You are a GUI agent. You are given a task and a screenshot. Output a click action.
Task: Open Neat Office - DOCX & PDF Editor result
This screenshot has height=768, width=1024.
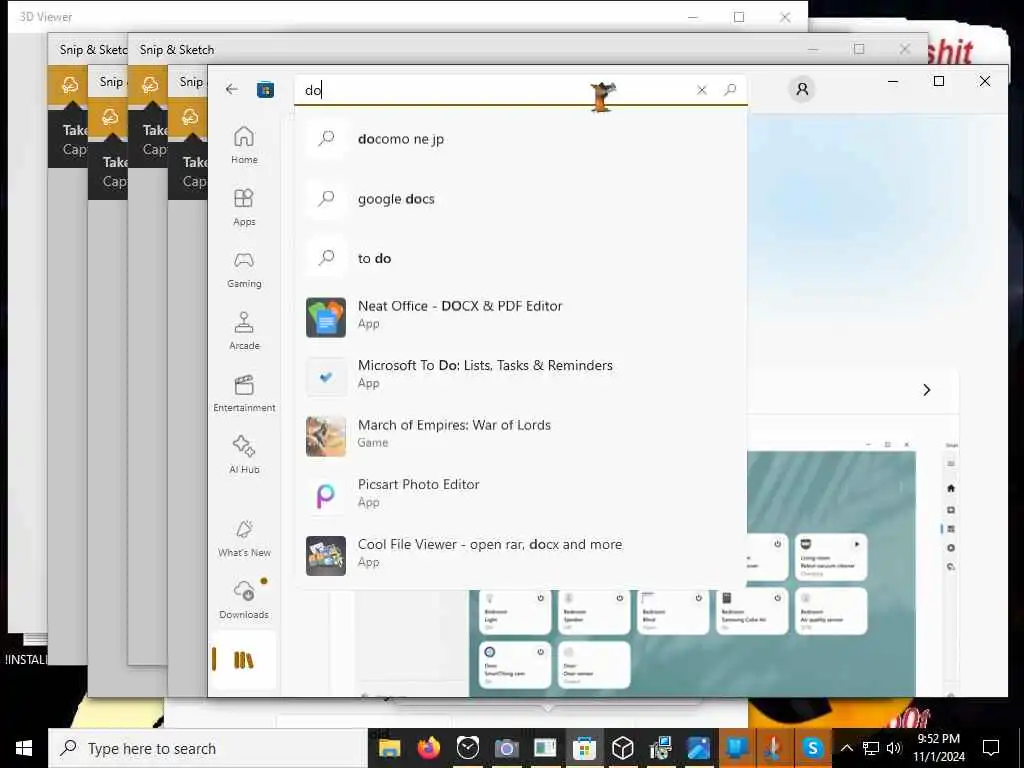click(x=520, y=317)
